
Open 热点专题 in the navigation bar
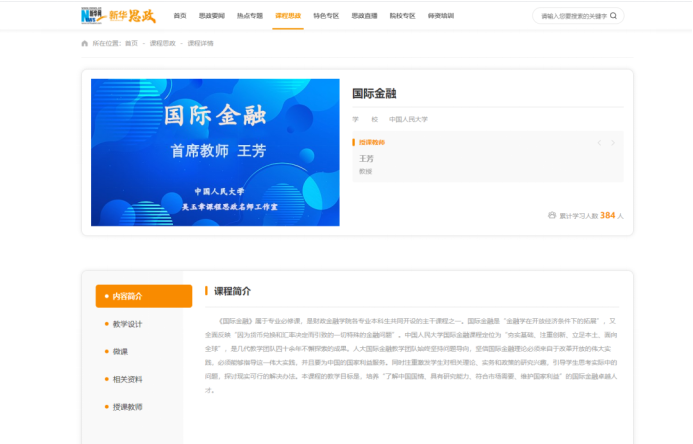[x=250, y=16]
